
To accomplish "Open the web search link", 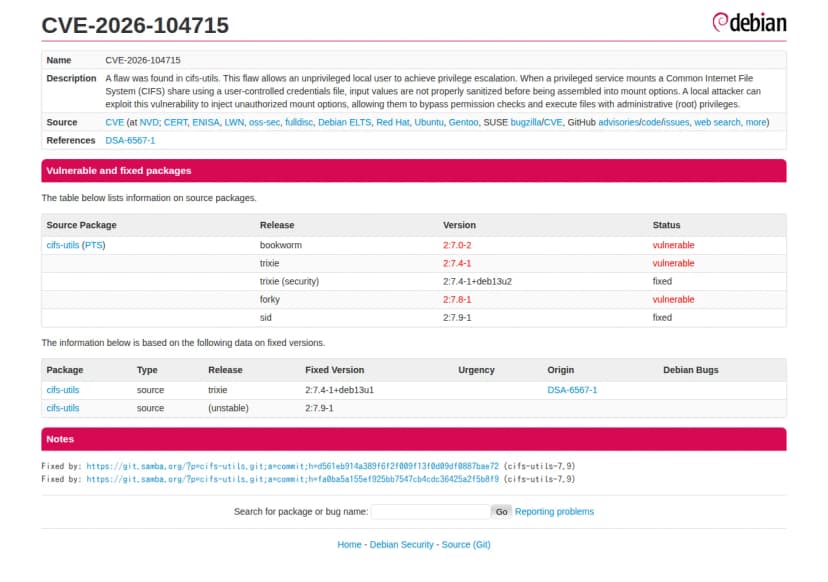I will 717,123.
